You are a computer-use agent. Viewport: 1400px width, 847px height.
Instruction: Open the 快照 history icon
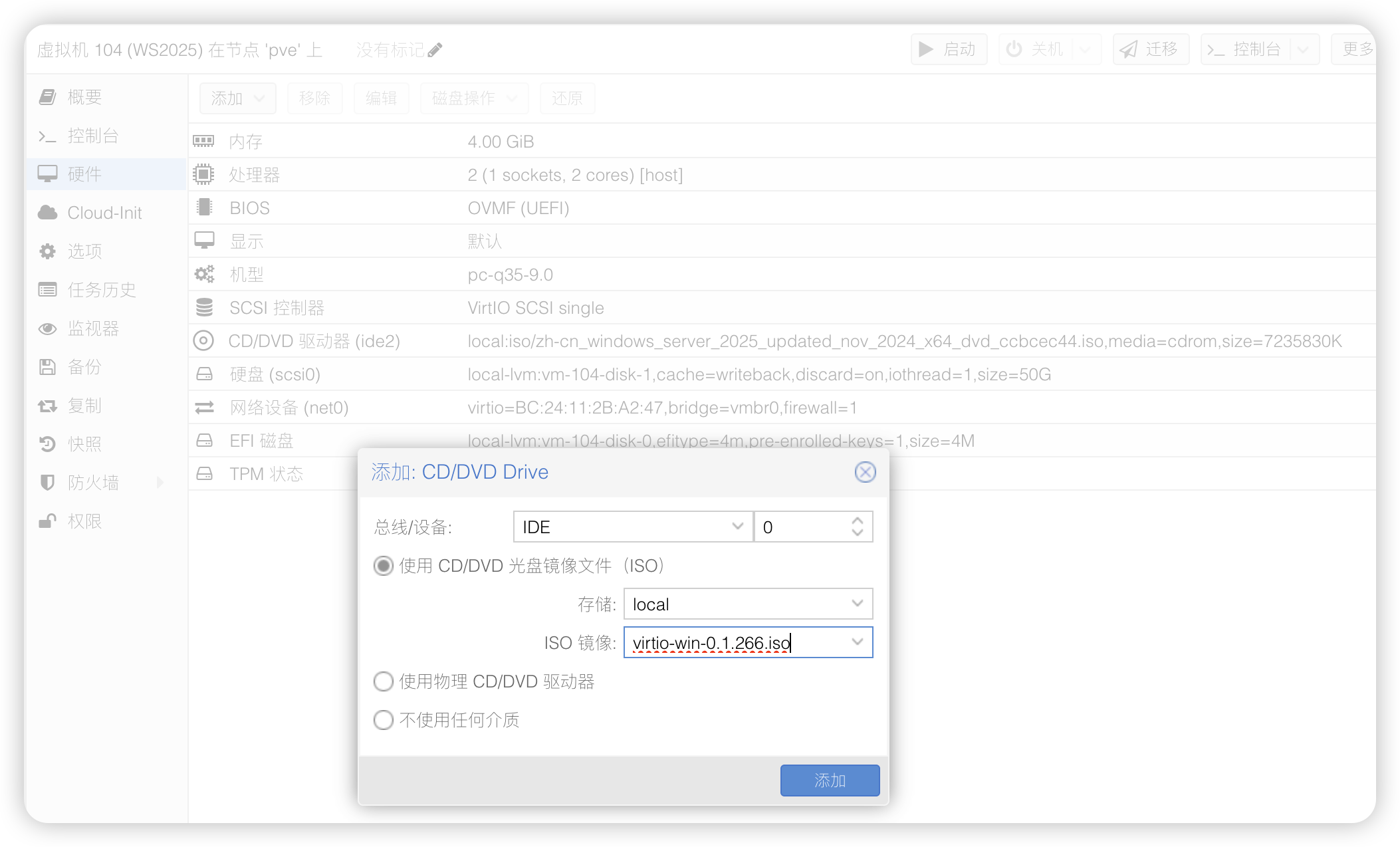[x=47, y=444]
